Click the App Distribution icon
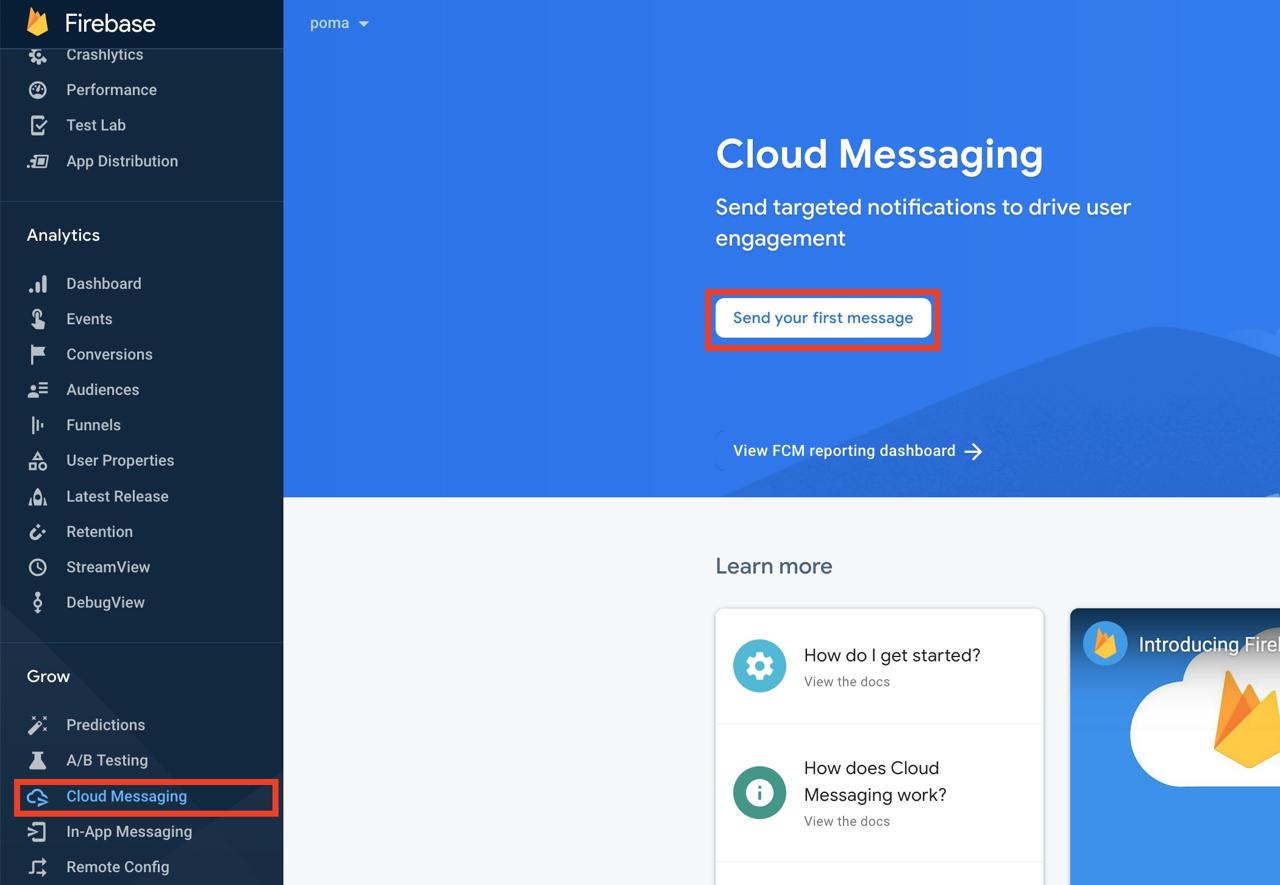 coord(38,161)
